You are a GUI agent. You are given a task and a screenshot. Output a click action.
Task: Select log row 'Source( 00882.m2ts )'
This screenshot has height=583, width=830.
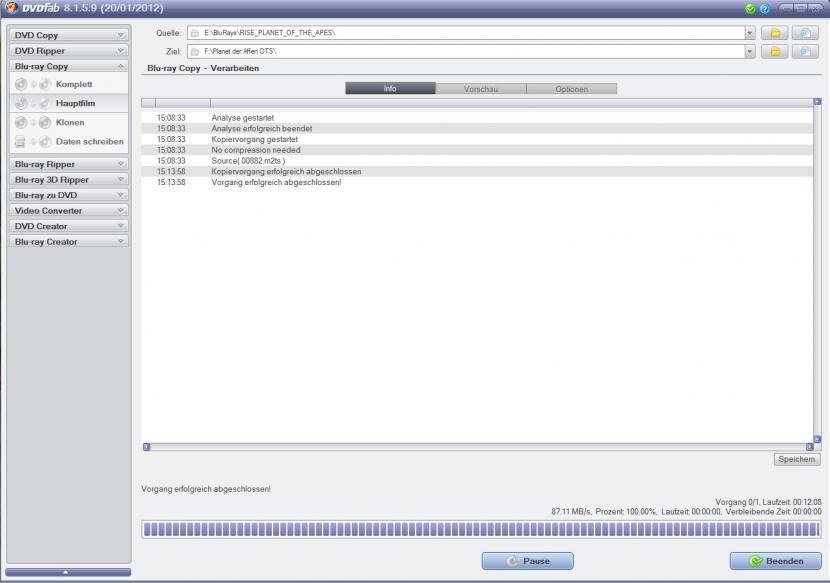(477, 160)
